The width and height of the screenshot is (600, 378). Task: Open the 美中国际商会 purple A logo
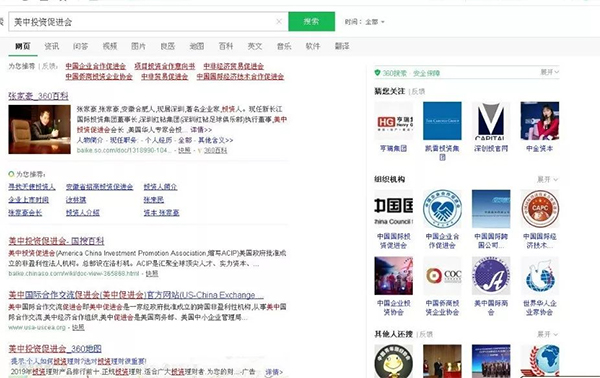click(x=491, y=275)
